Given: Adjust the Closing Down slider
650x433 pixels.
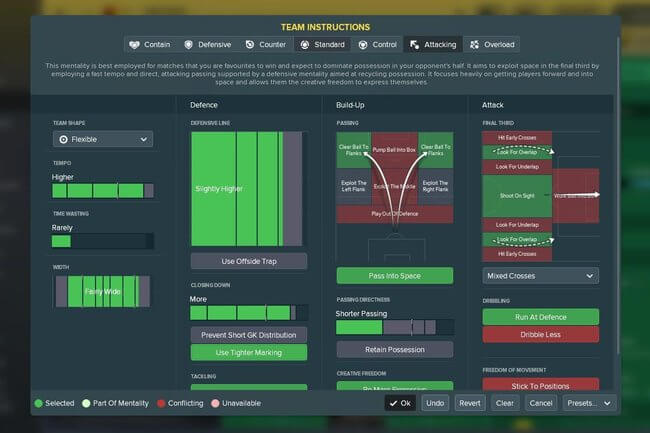Looking at the screenshot, I should click(249, 313).
